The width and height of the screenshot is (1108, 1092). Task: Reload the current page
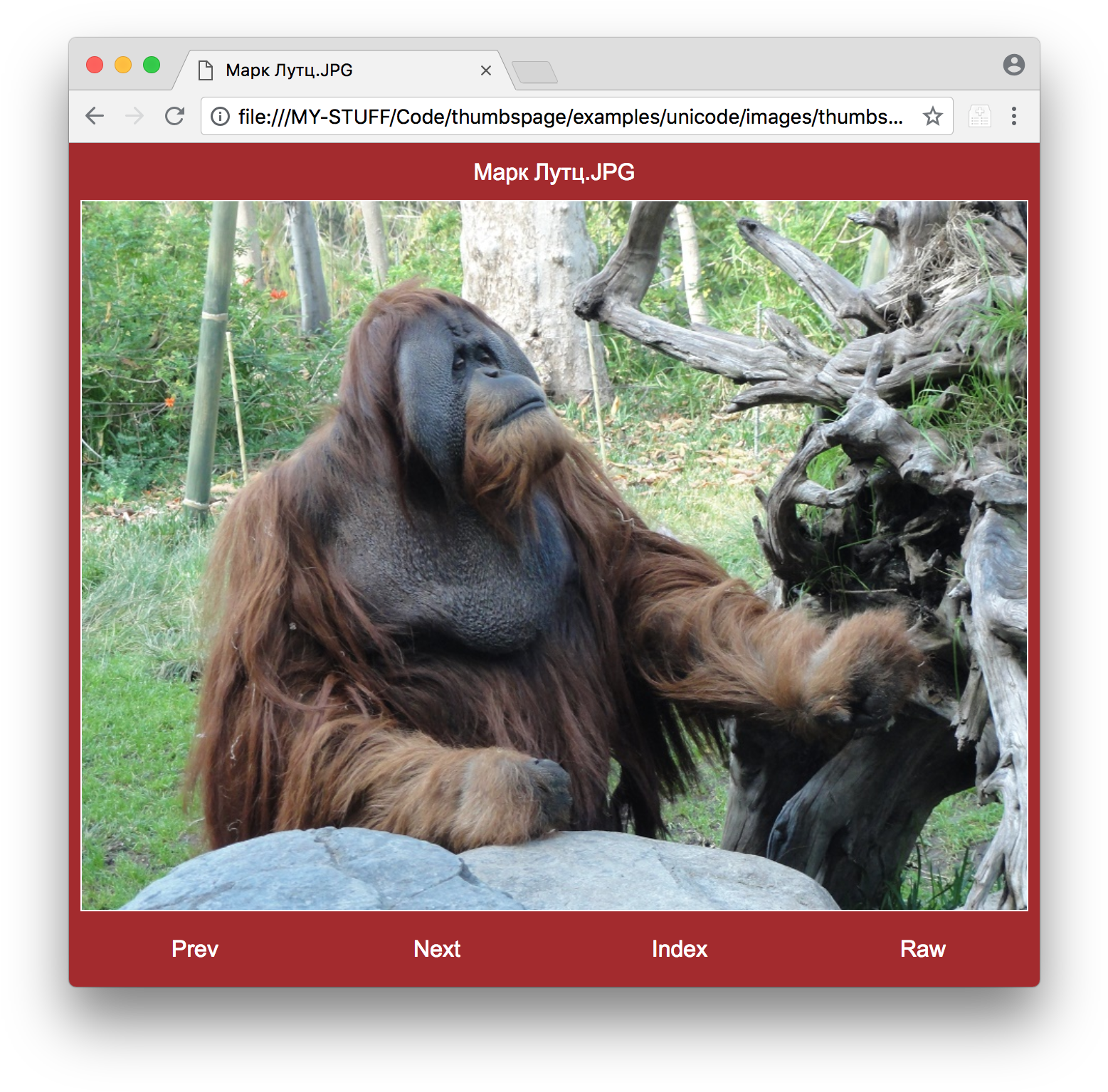tap(175, 116)
